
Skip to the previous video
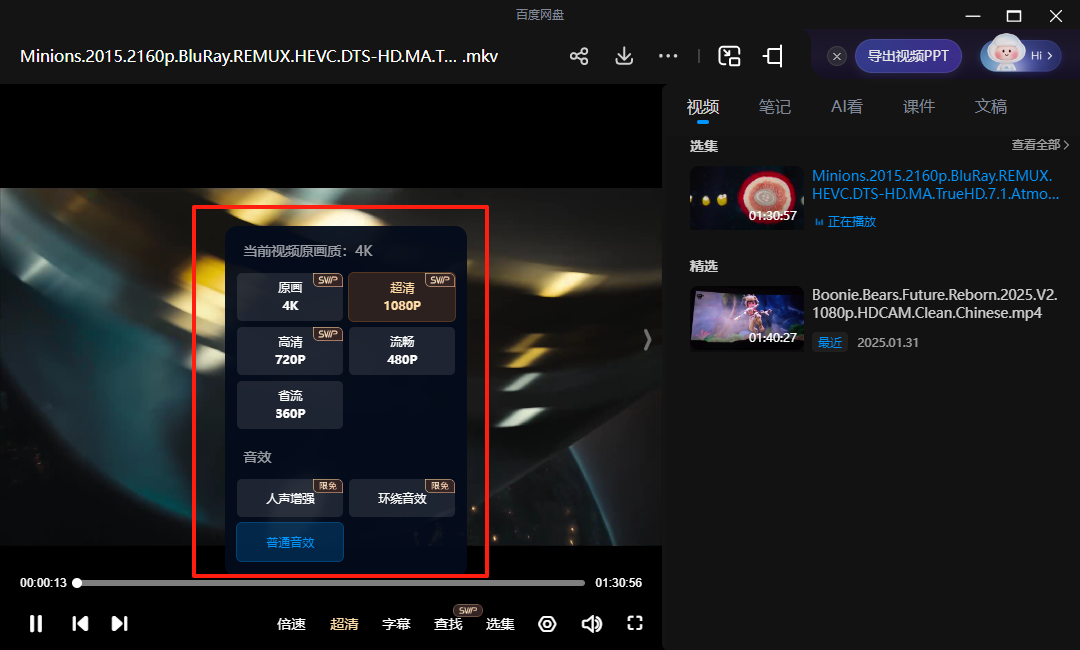tap(80, 624)
